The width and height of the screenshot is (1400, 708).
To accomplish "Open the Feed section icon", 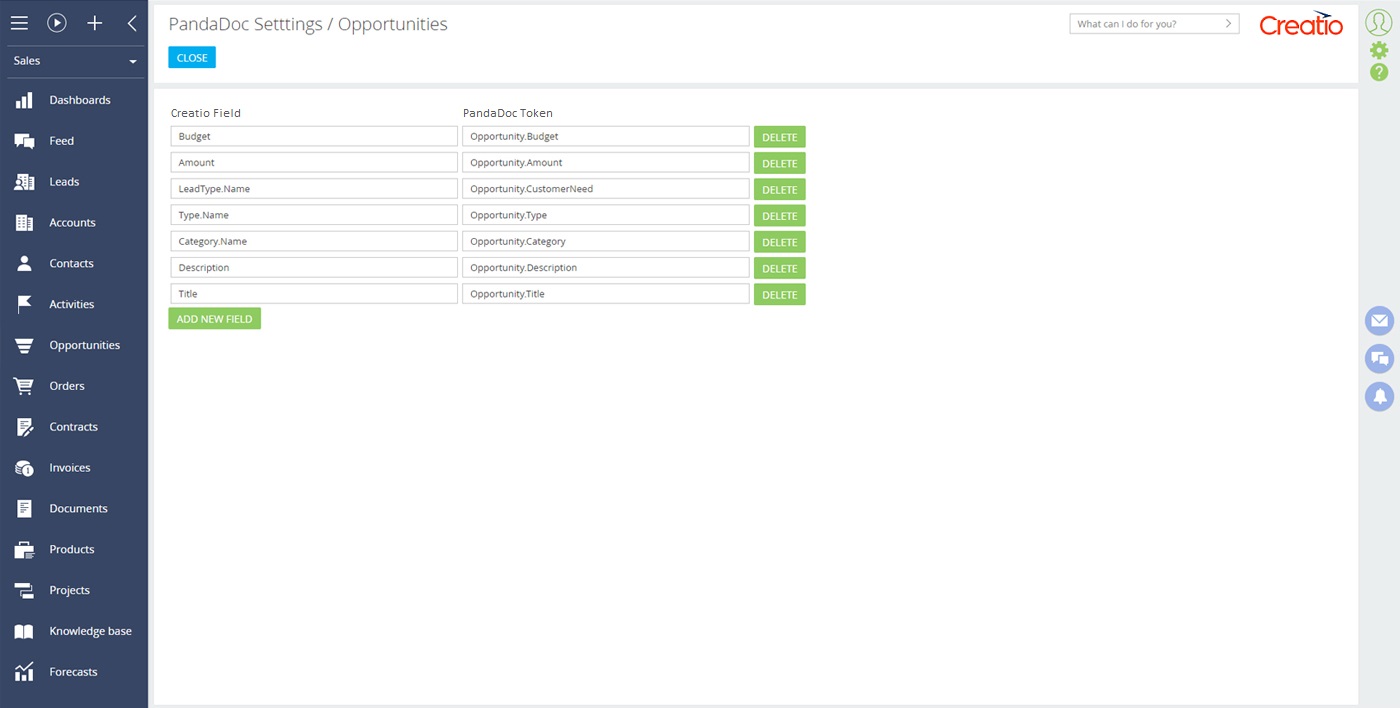I will [24, 141].
